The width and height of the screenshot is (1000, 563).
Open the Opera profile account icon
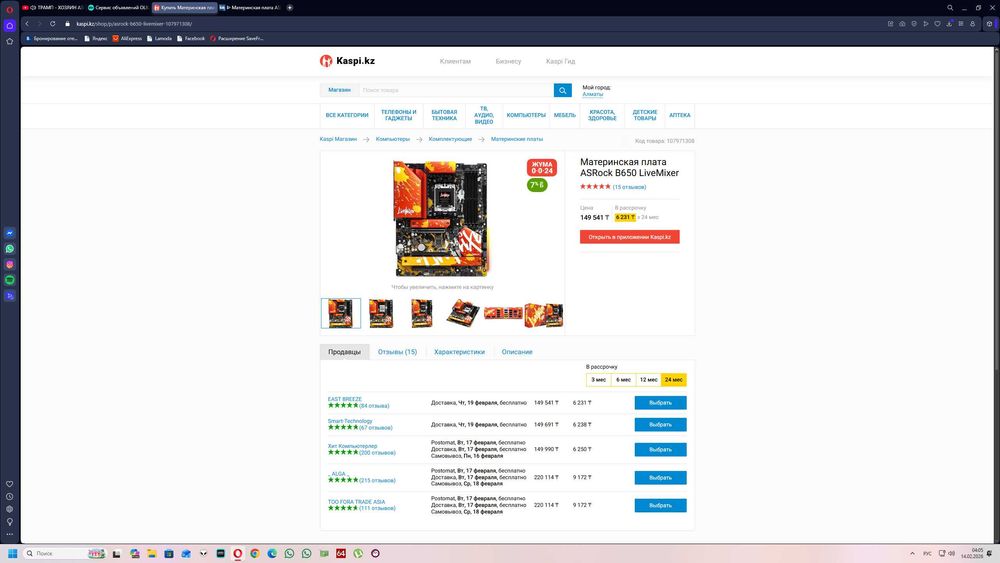click(973, 24)
